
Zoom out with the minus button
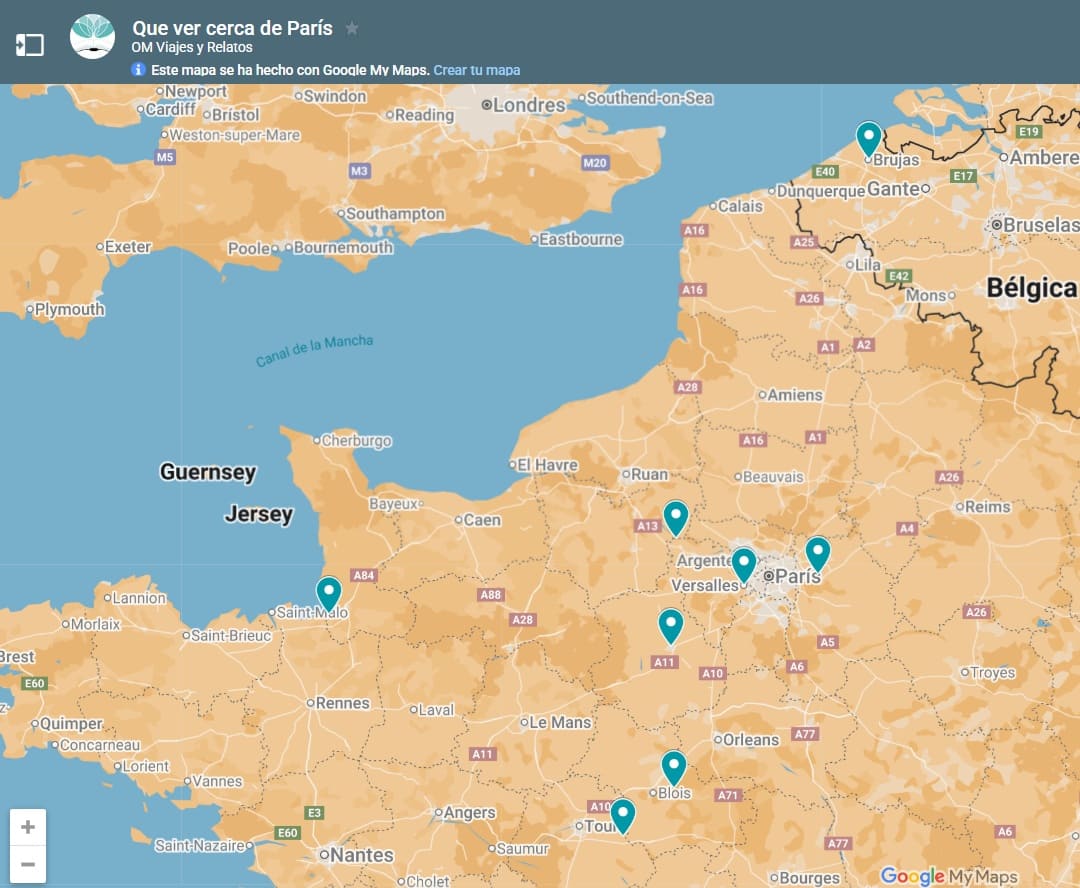click(28, 864)
